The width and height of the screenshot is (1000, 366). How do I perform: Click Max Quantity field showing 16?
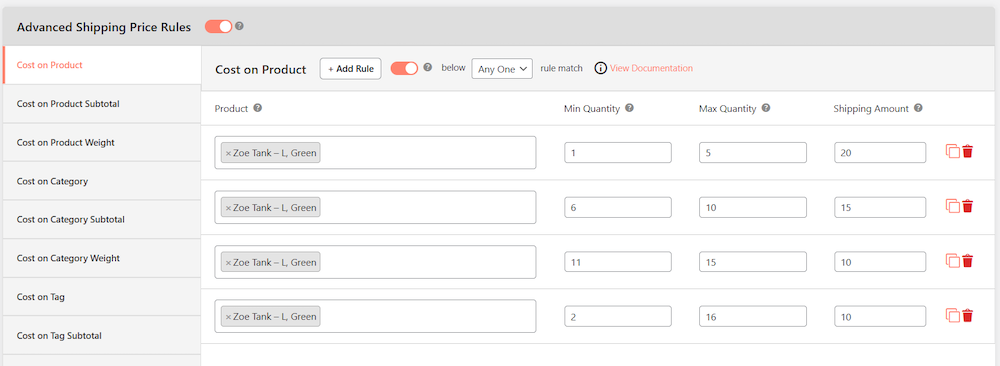[x=753, y=316]
